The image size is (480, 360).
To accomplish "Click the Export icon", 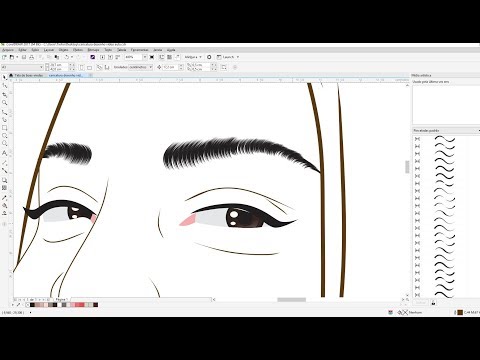I will click(110, 57).
